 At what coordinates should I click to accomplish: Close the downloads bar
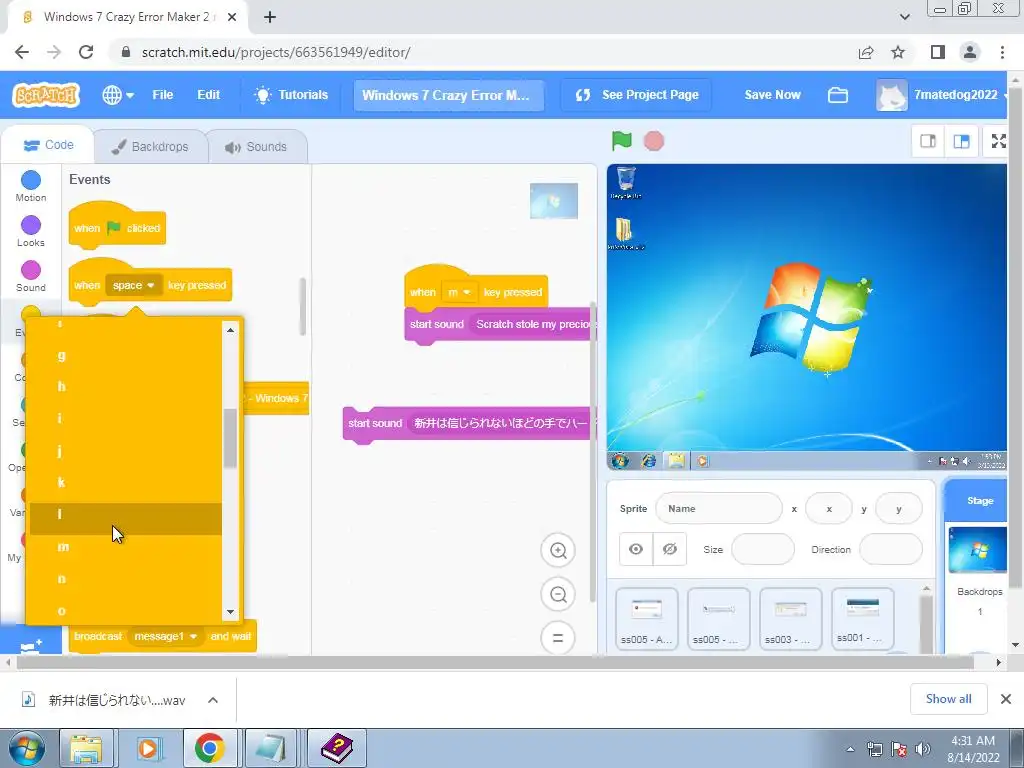1006,699
